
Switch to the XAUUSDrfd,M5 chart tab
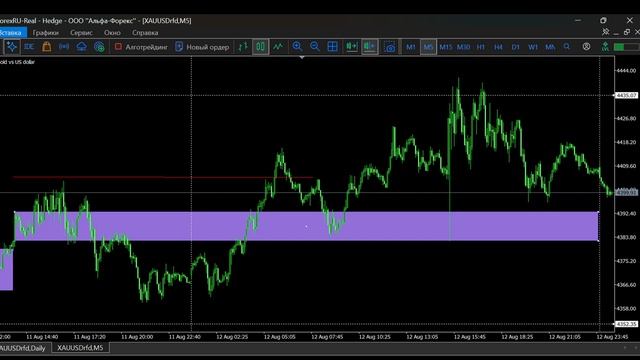point(80,348)
